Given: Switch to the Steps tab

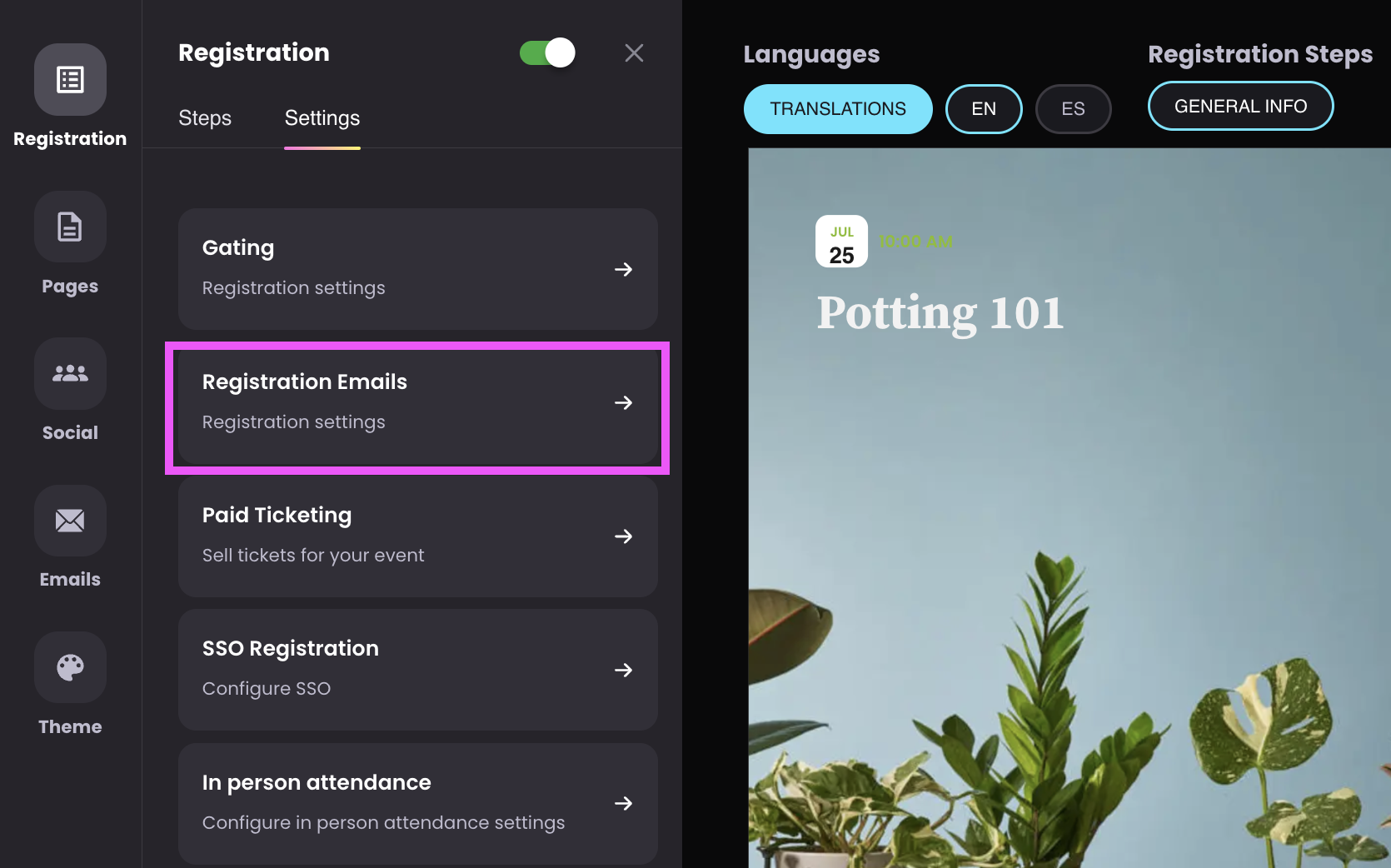Looking at the screenshot, I should click(x=205, y=118).
